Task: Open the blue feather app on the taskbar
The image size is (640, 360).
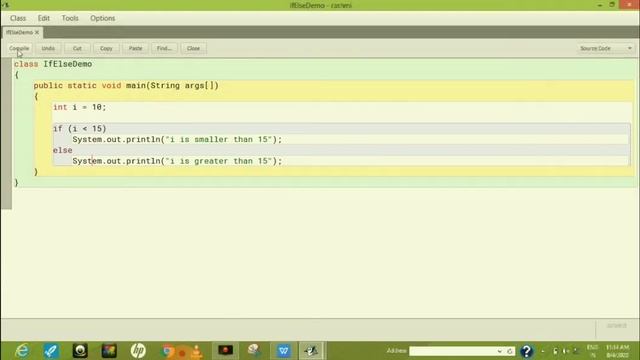Action: pyautogui.click(x=51, y=351)
